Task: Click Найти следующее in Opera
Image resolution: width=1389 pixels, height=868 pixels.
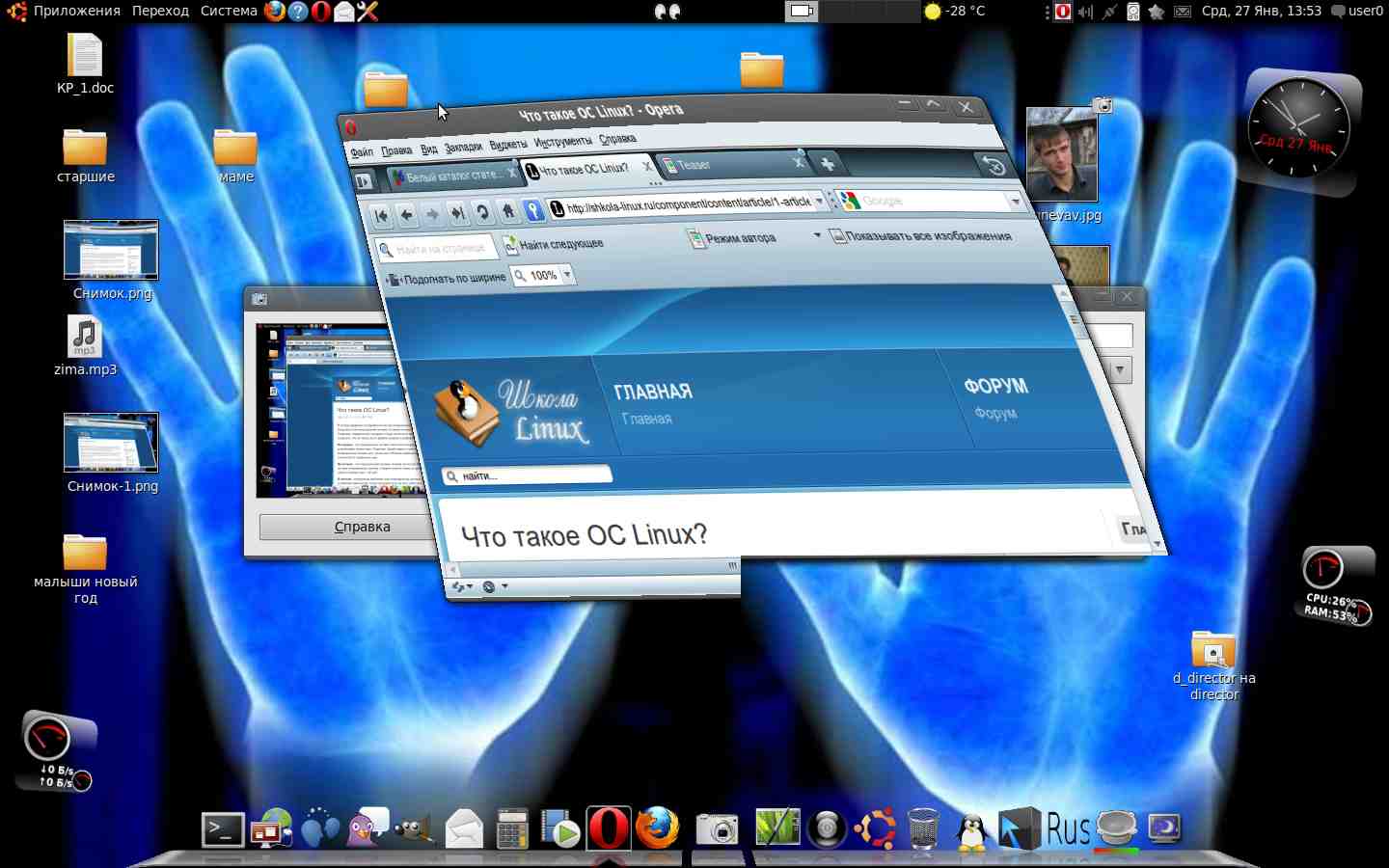Action: click(554, 245)
